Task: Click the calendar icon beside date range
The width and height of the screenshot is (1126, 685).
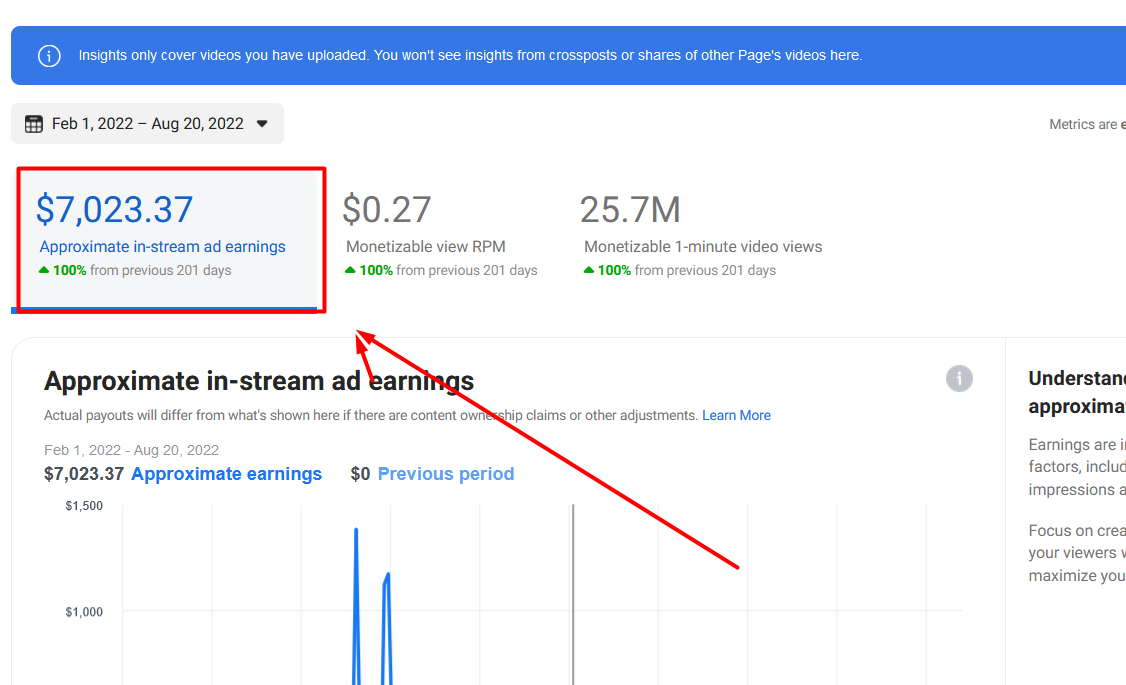Action: pyautogui.click(x=34, y=124)
